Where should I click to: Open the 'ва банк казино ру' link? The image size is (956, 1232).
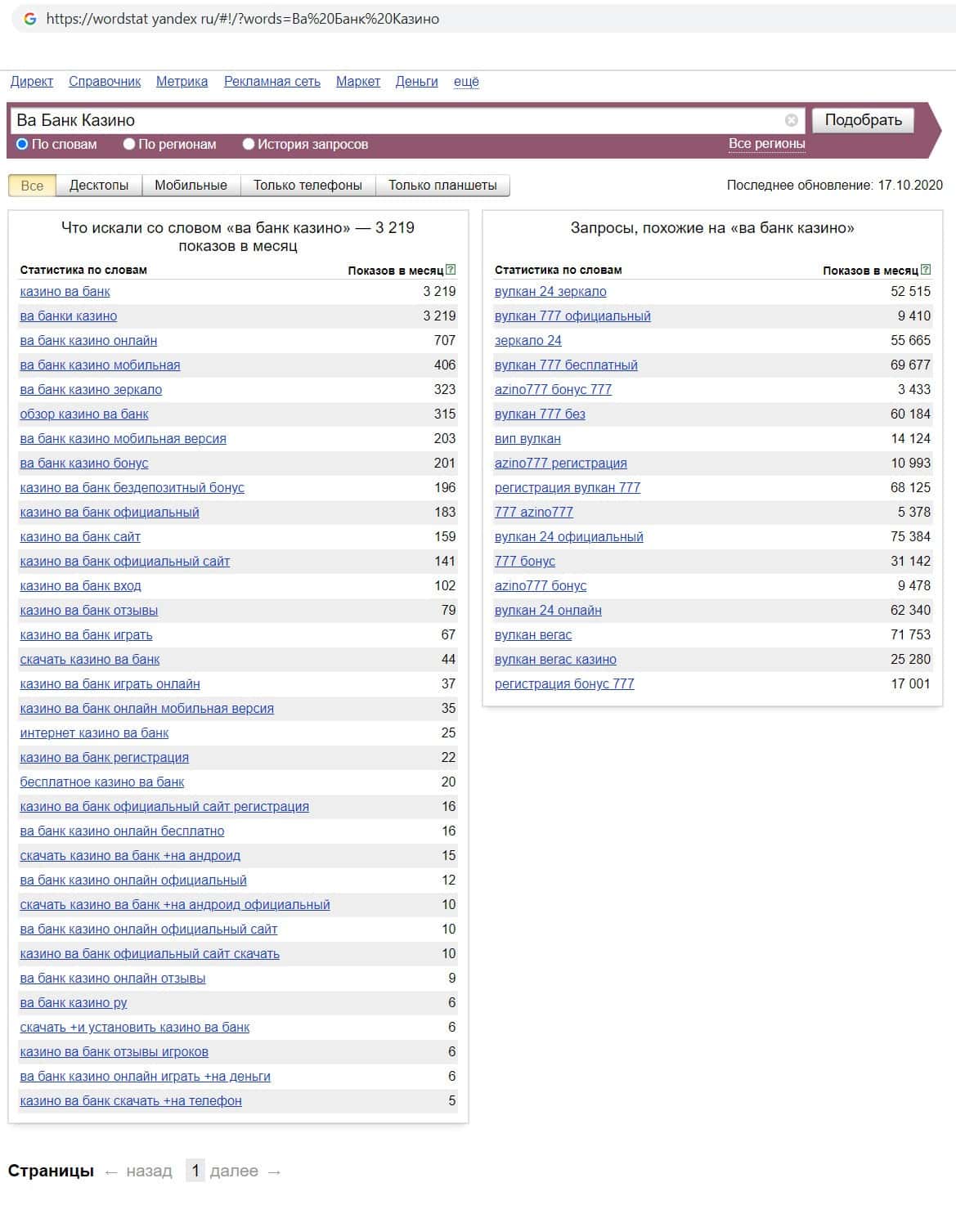click(74, 1003)
